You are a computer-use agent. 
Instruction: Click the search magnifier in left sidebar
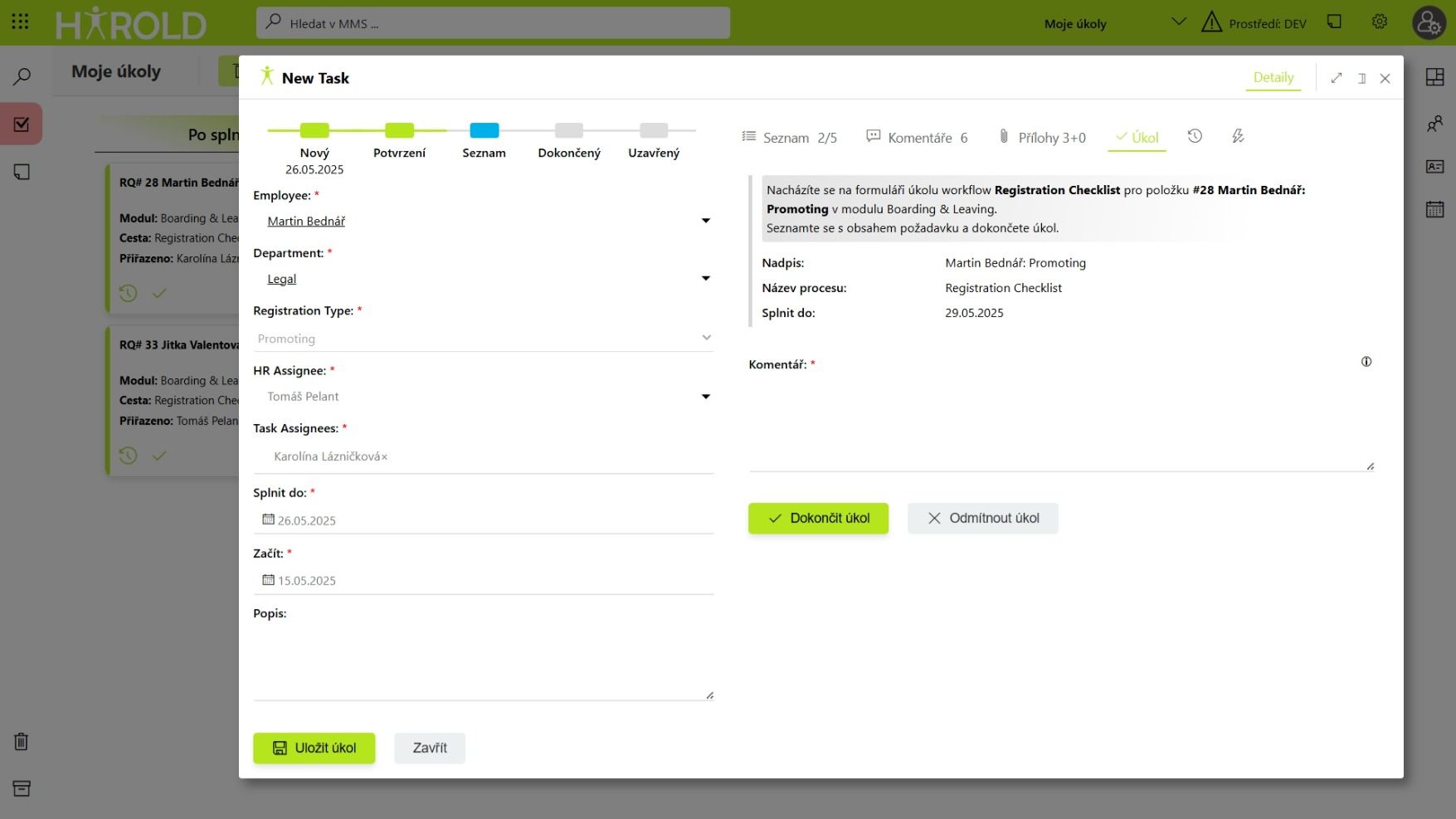pyautogui.click(x=22, y=77)
